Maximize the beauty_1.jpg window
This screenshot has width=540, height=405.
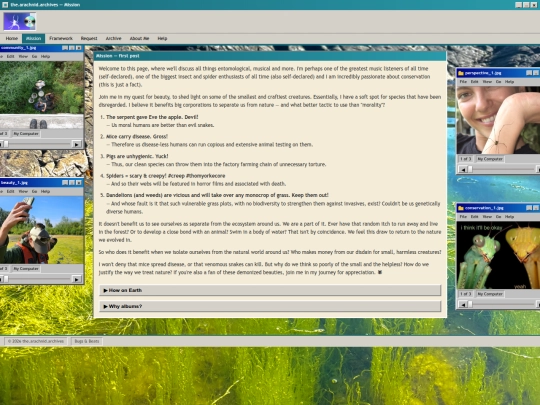tap(72, 183)
